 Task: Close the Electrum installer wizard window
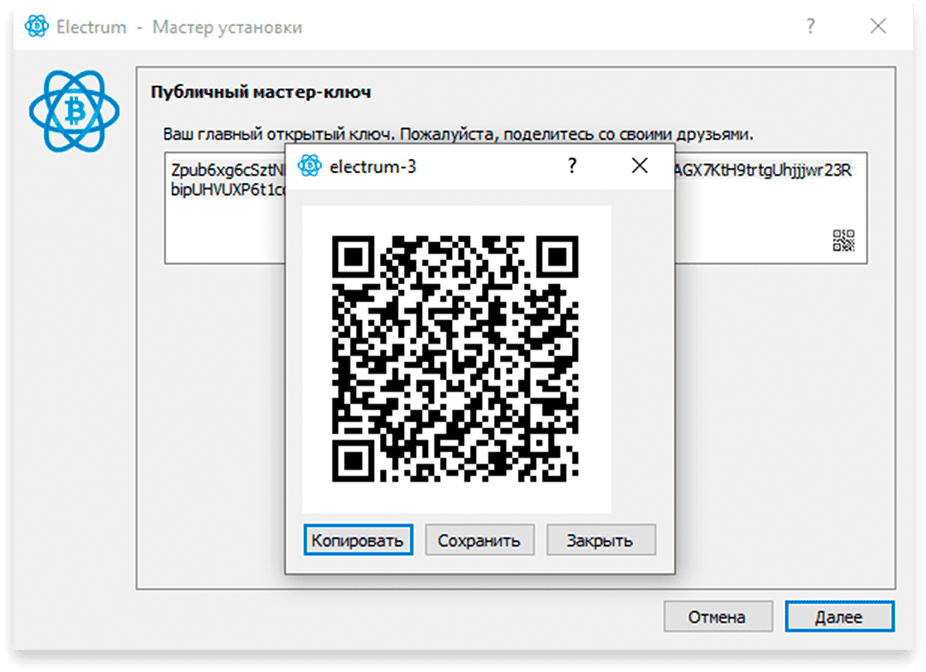click(878, 27)
